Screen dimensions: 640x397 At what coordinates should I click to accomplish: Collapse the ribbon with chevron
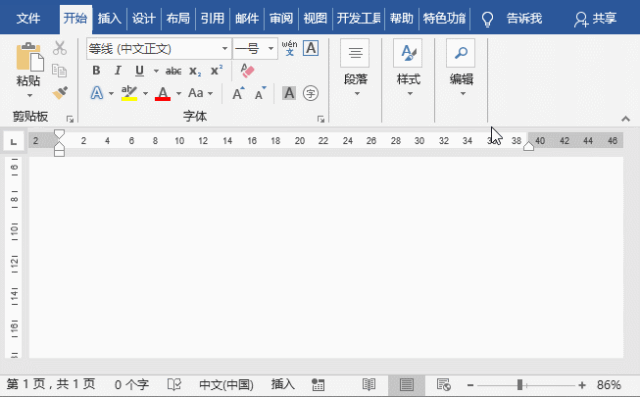tap(626, 119)
